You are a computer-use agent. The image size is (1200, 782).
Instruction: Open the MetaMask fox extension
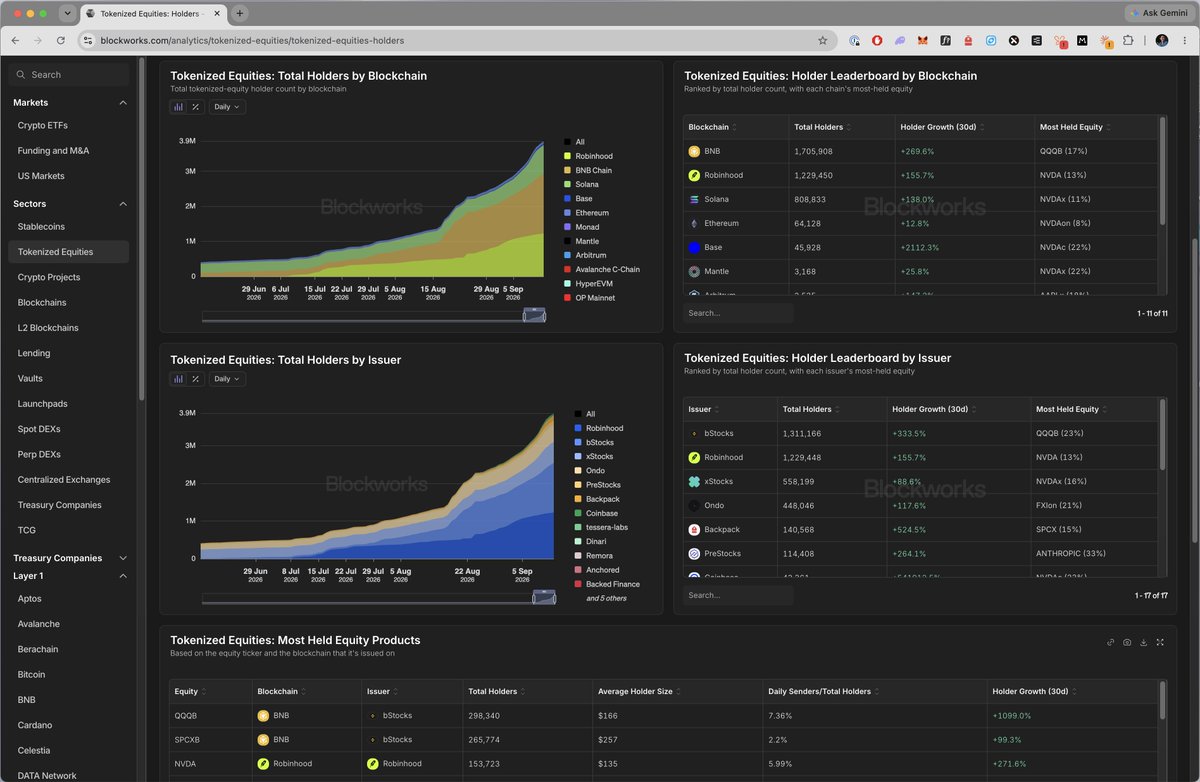point(922,40)
